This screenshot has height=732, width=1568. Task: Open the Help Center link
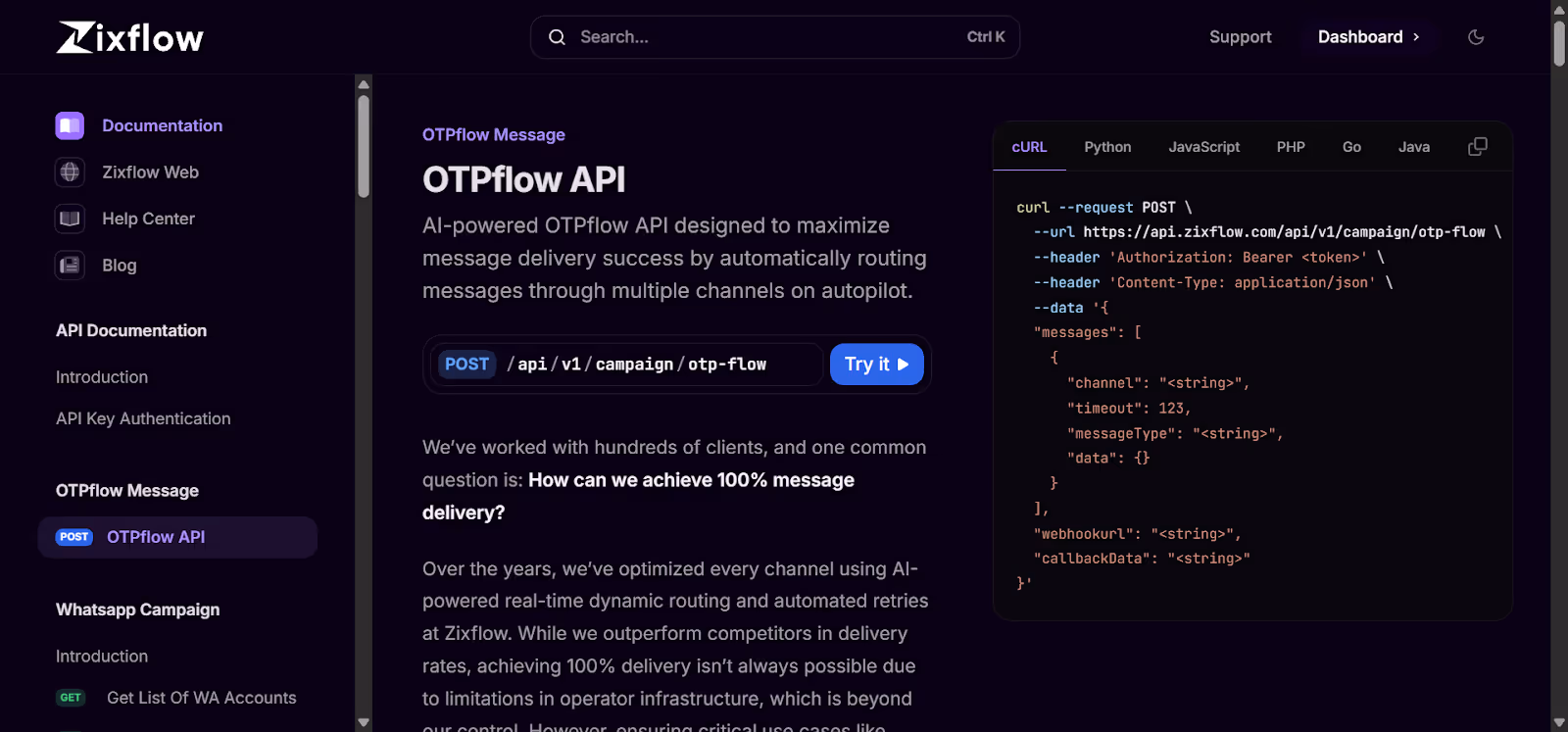pyautogui.click(x=148, y=219)
